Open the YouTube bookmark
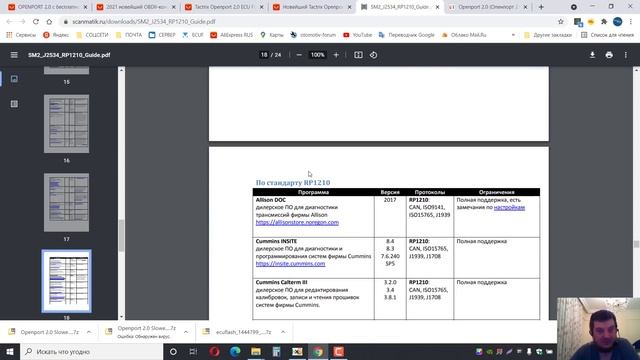The image size is (640, 360). 358,35
